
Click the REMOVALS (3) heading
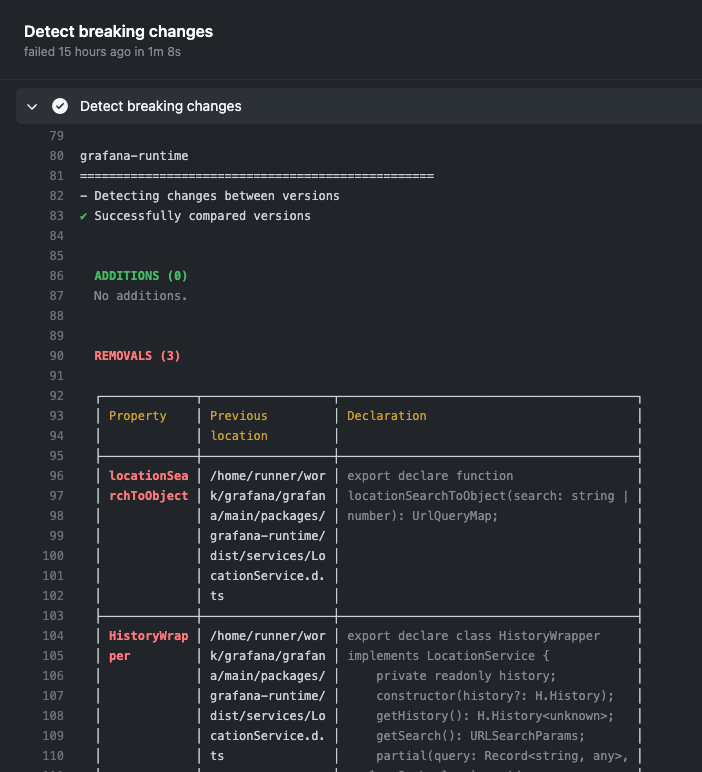tap(137, 356)
